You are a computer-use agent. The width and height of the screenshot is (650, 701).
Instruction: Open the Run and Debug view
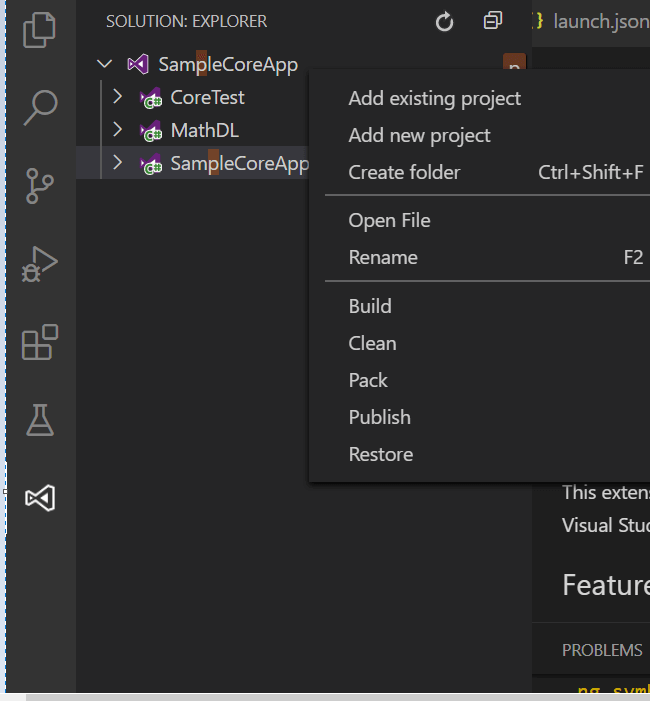(x=39, y=264)
